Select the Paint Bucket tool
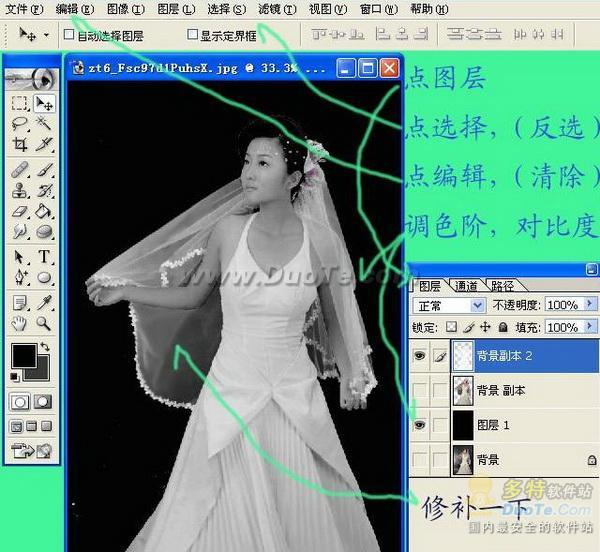 [44, 211]
